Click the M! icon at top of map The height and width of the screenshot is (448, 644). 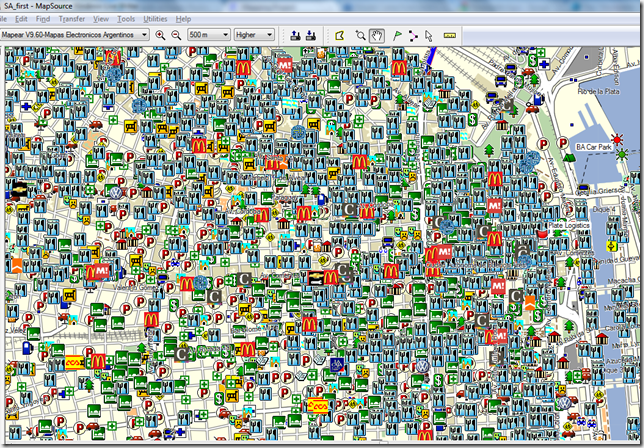point(285,65)
